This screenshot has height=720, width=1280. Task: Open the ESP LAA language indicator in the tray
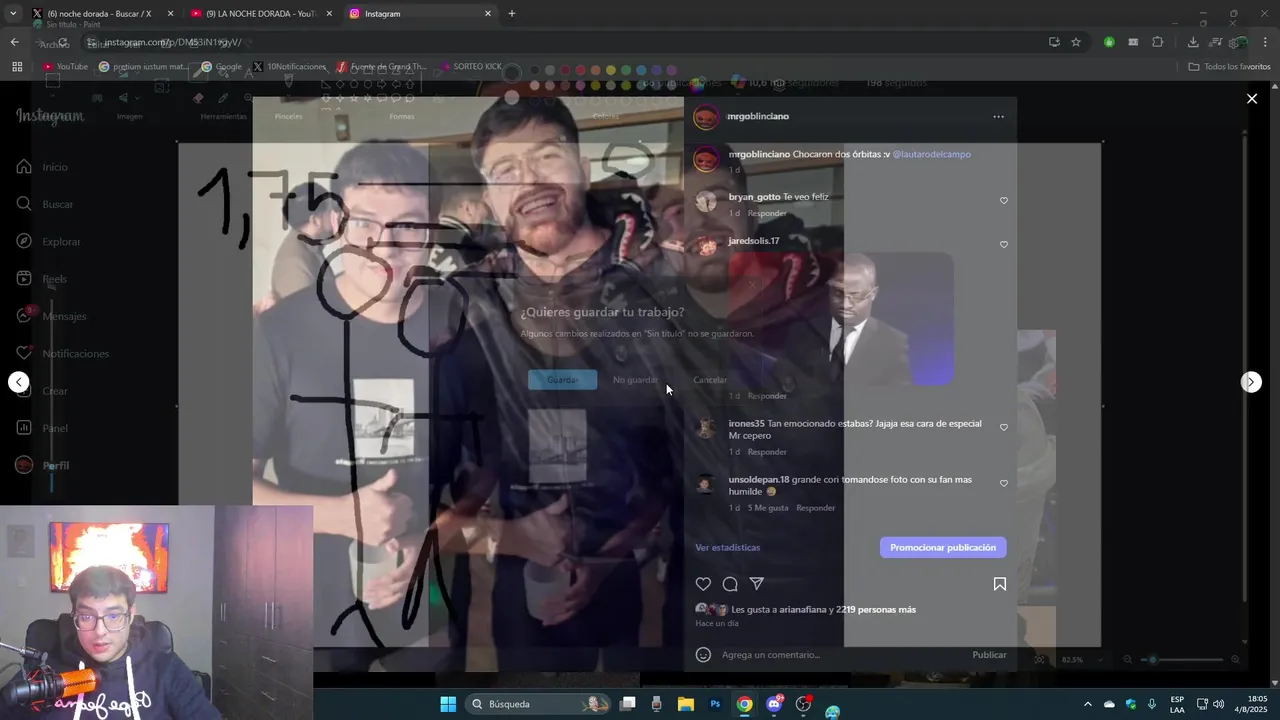click(x=1177, y=704)
